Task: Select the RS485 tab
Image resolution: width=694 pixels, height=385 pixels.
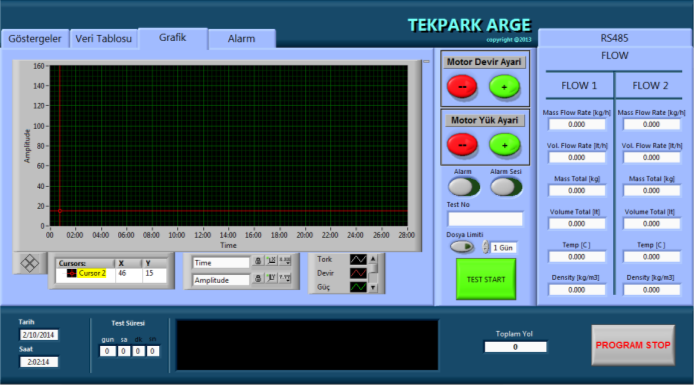Action: tap(614, 38)
